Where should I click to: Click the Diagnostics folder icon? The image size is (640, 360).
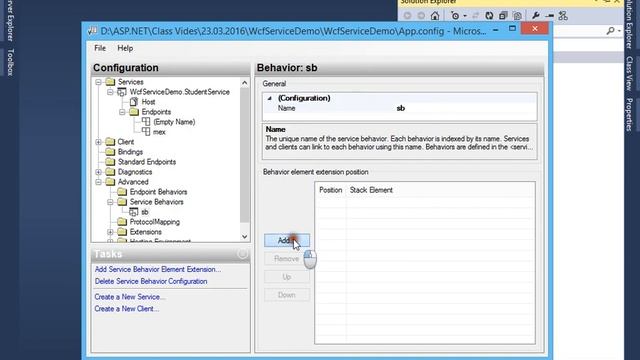point(110,172)
